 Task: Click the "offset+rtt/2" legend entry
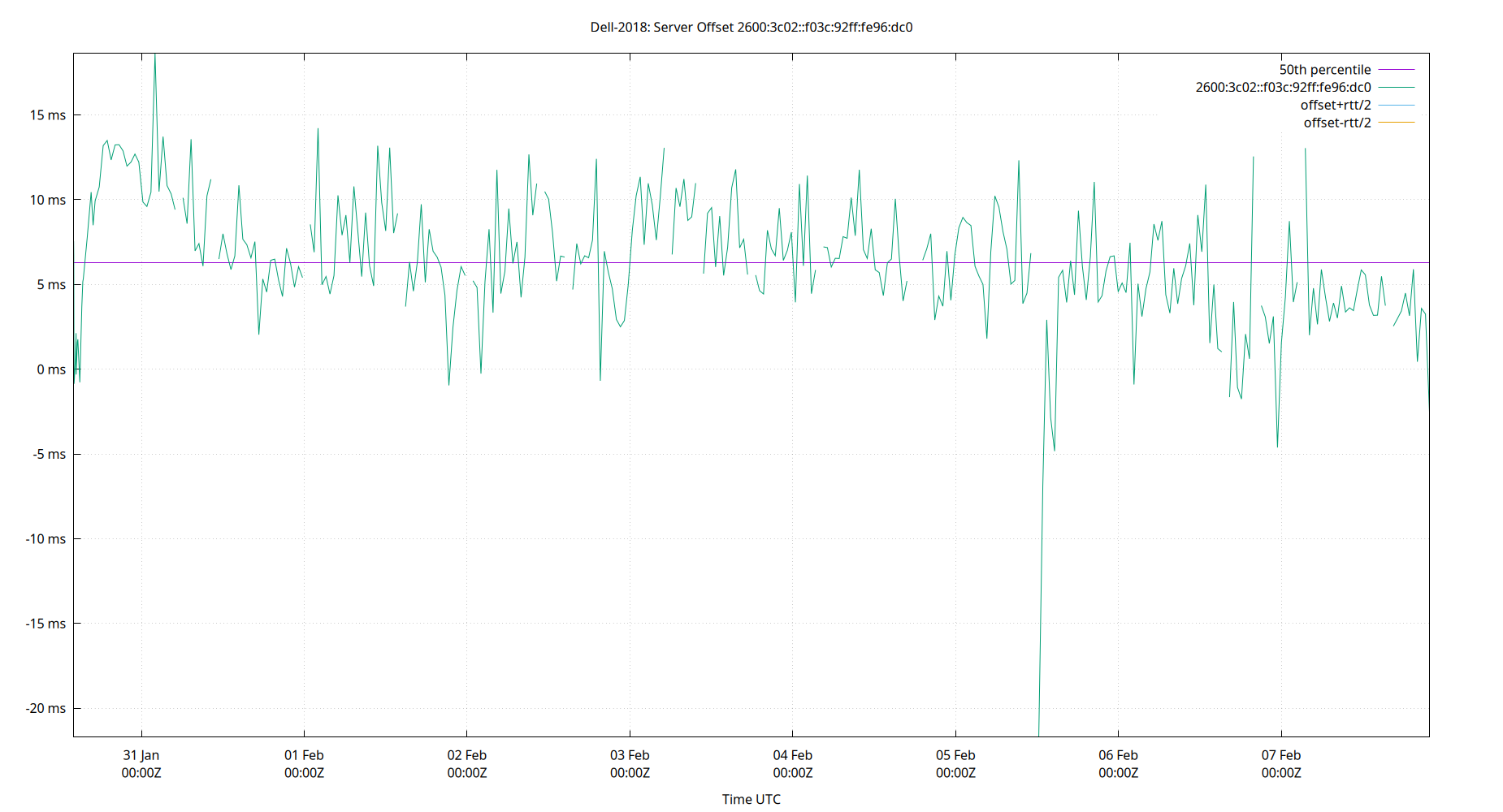pyautogui.click(x=1336, y=104)
